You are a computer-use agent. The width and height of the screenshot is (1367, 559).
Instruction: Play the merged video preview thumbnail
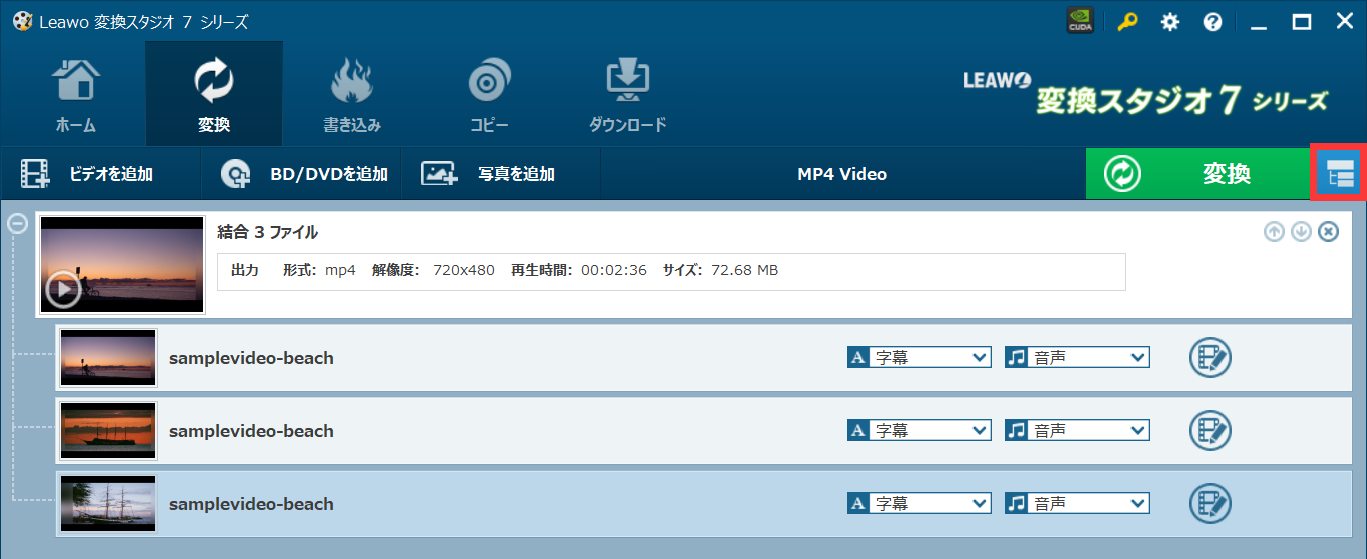pos(62,290)
